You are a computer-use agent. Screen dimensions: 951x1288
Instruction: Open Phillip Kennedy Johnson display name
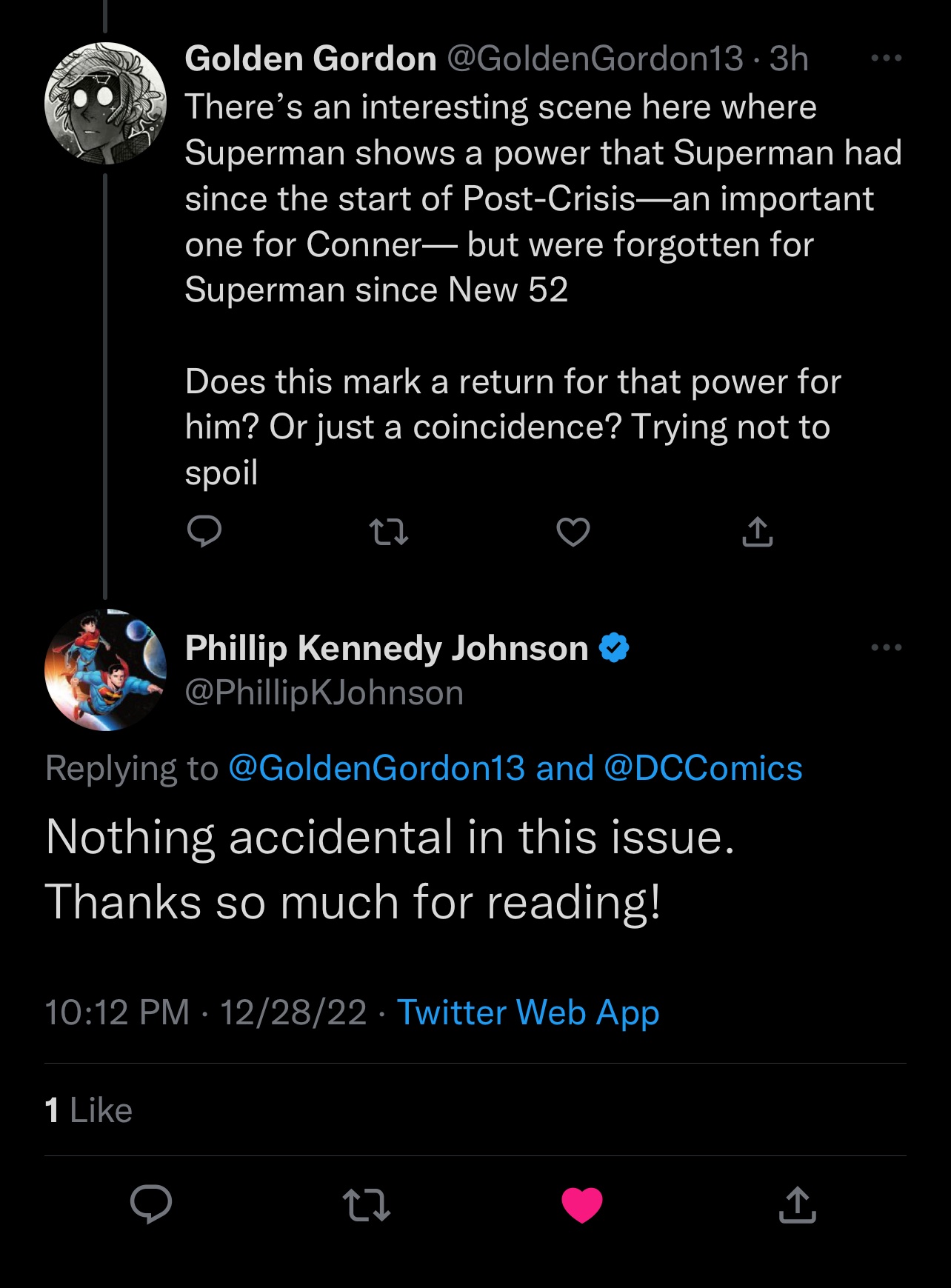click(387, 648)
